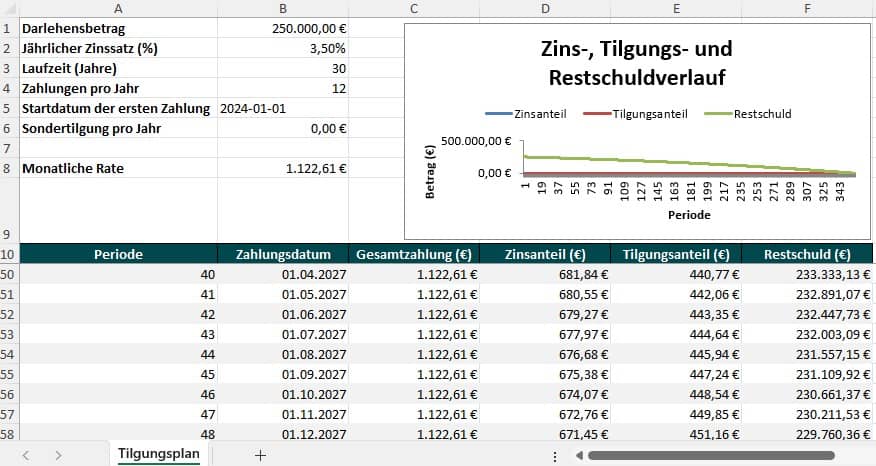The width and height of the screenshot is (876, 466).
Task: Click the interest rate cell 3,50%
Action: coord(283,48)
